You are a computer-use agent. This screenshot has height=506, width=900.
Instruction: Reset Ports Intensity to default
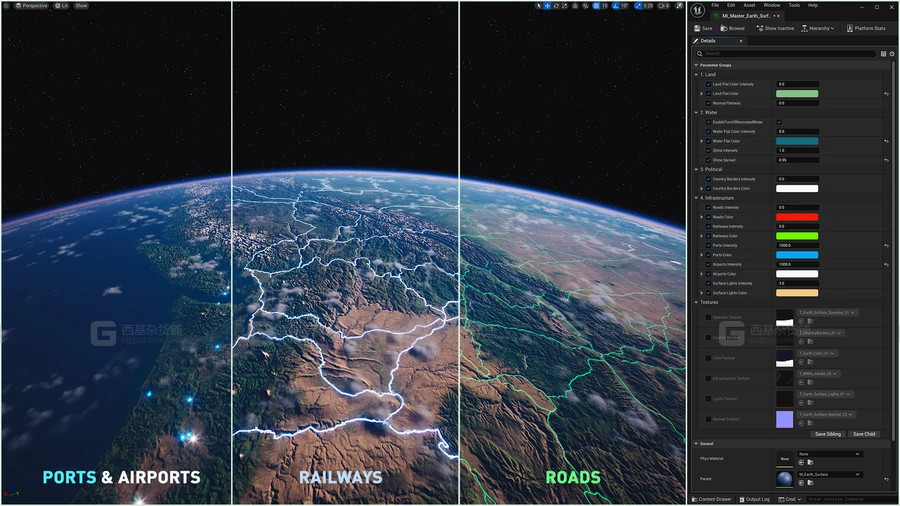click(x=886, y=245)
